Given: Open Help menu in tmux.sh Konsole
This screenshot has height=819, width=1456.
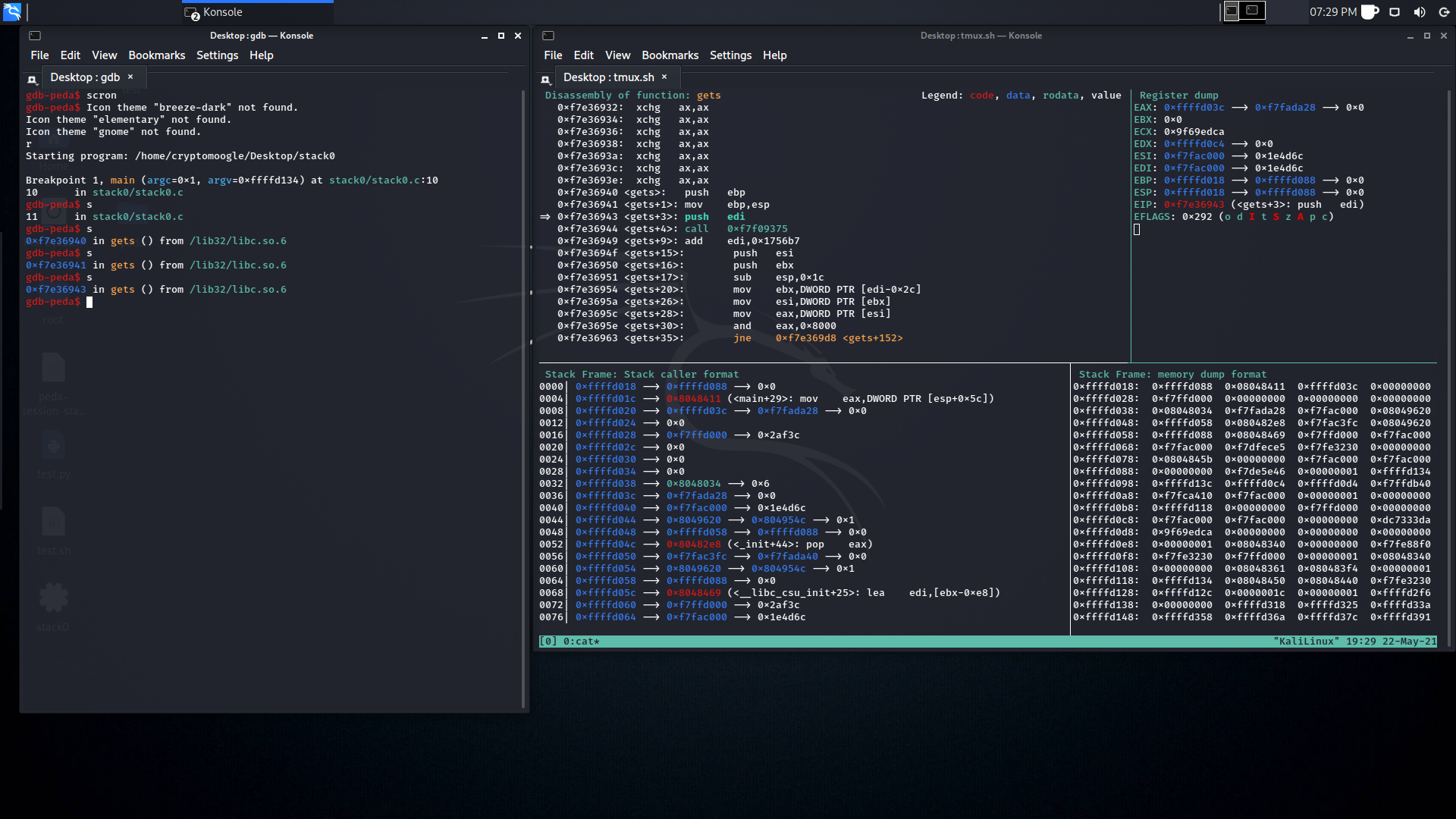Looking at the screenshot, I should [775, 55].
